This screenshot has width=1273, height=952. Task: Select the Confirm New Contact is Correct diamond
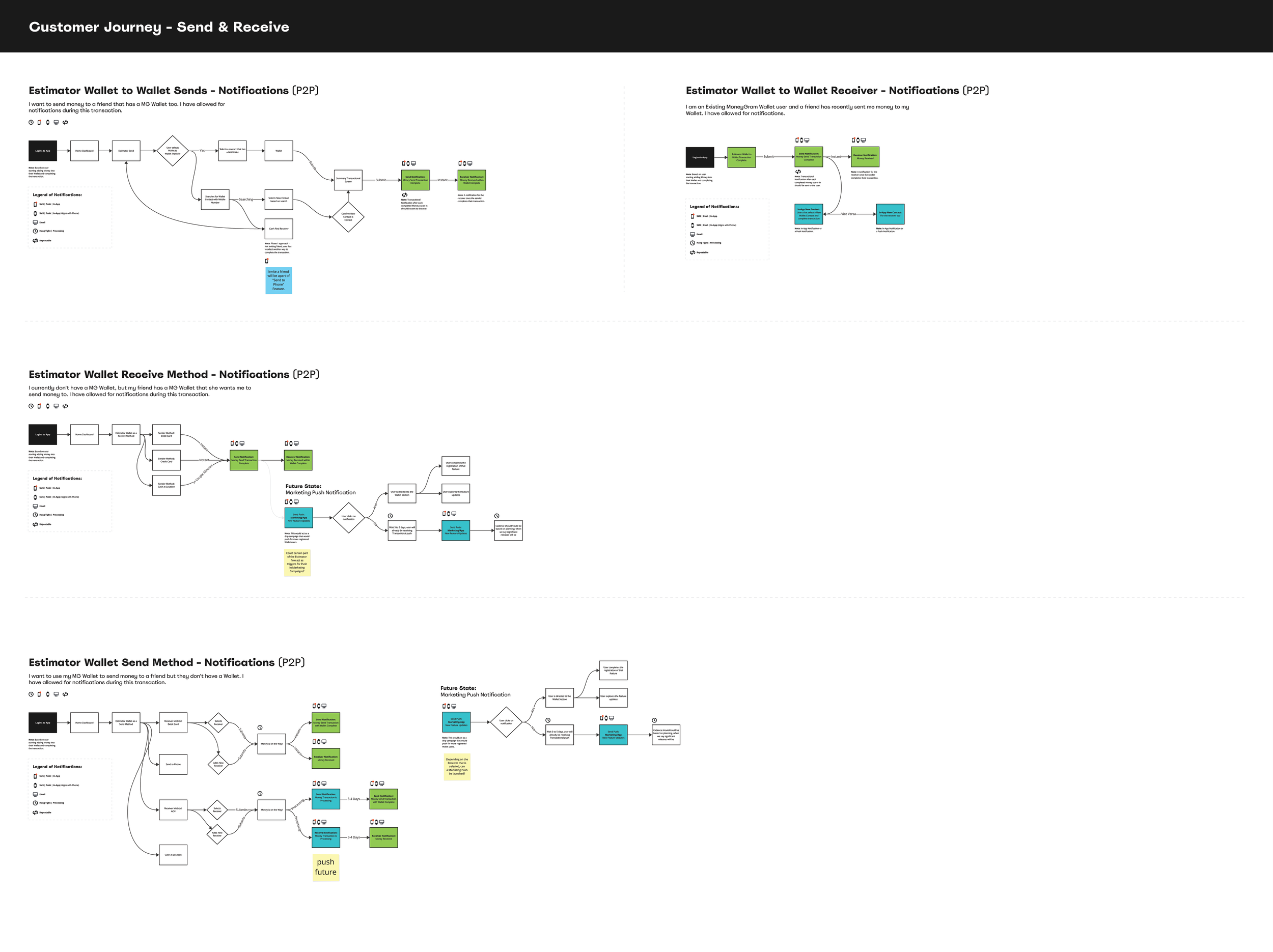(348, 217)
